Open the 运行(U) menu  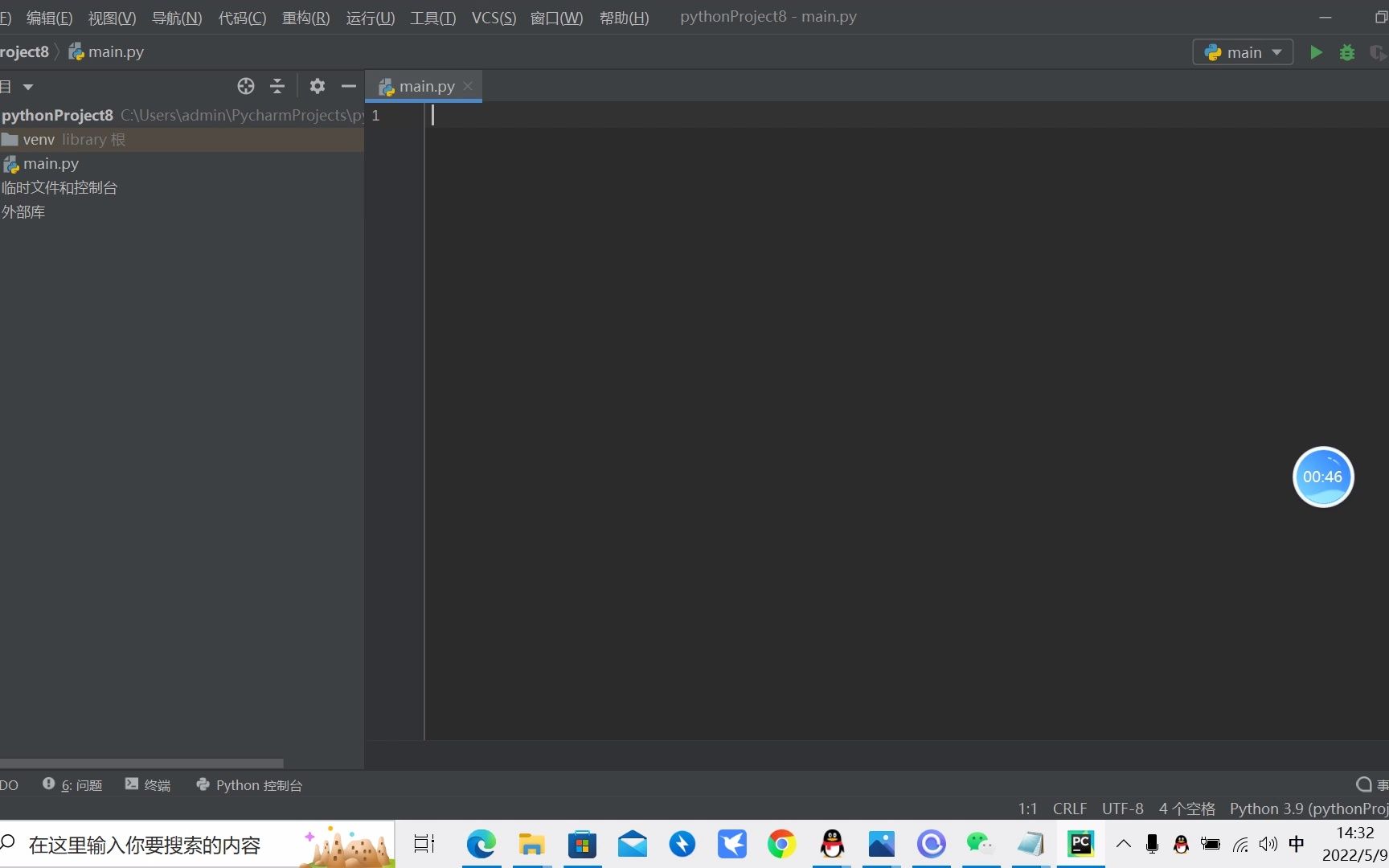click(x=370, y=18)
